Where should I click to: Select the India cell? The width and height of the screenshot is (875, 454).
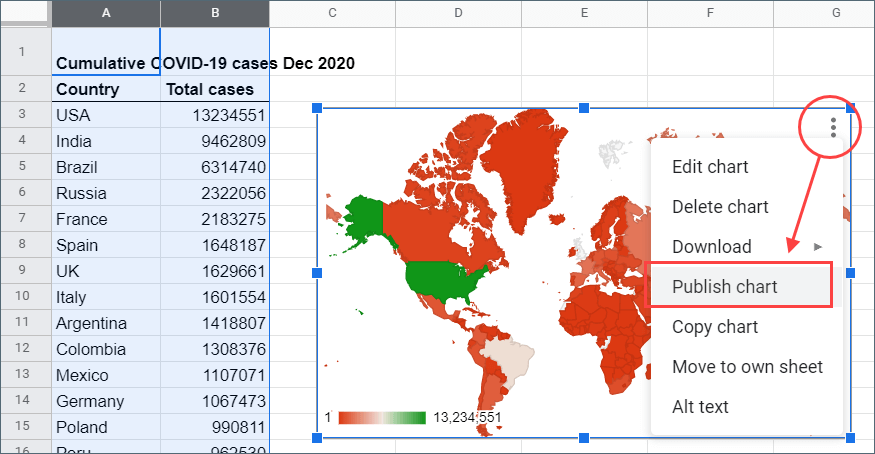click(106, 141)
